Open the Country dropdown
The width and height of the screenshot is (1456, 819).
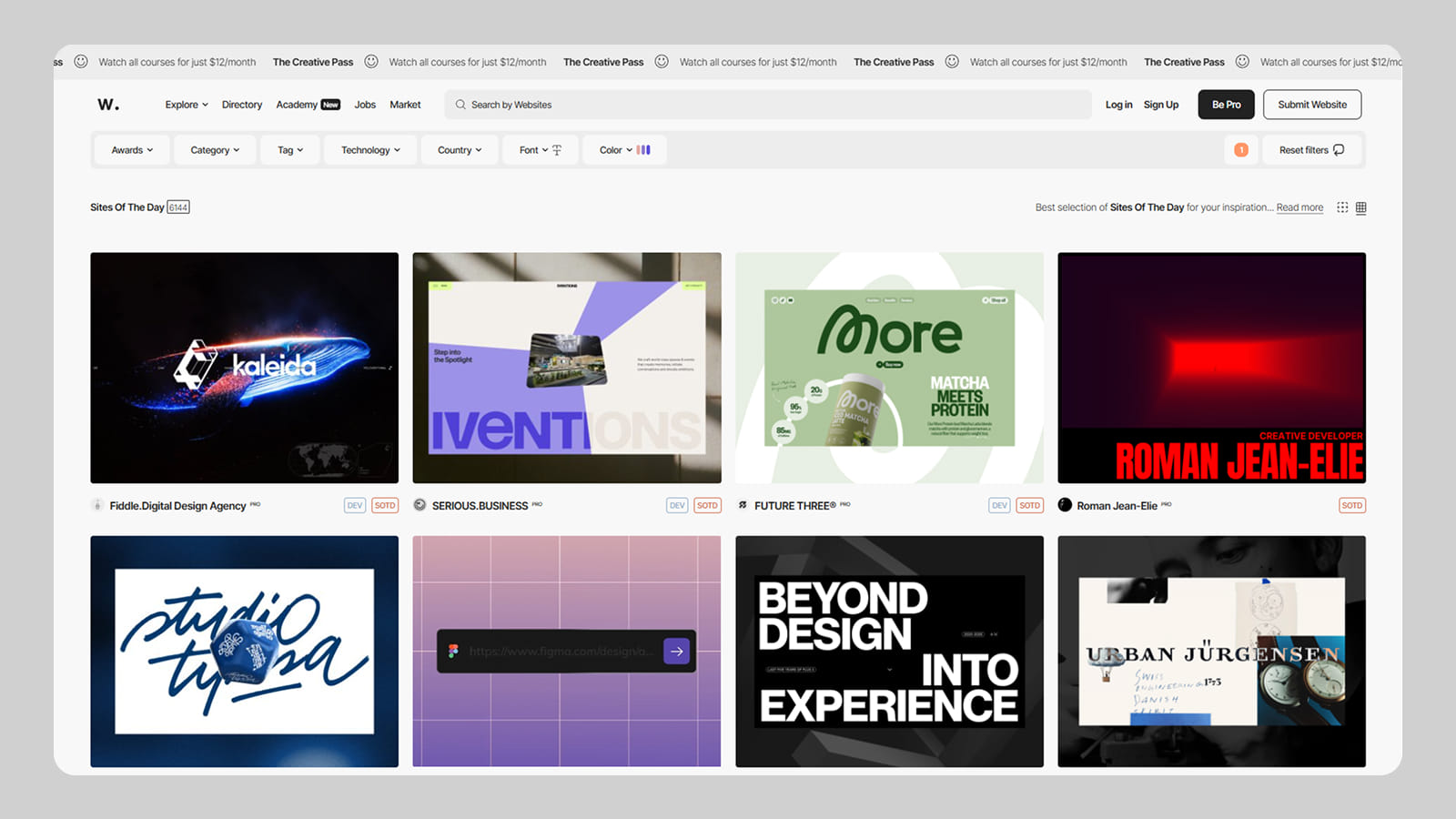[459, 149]
